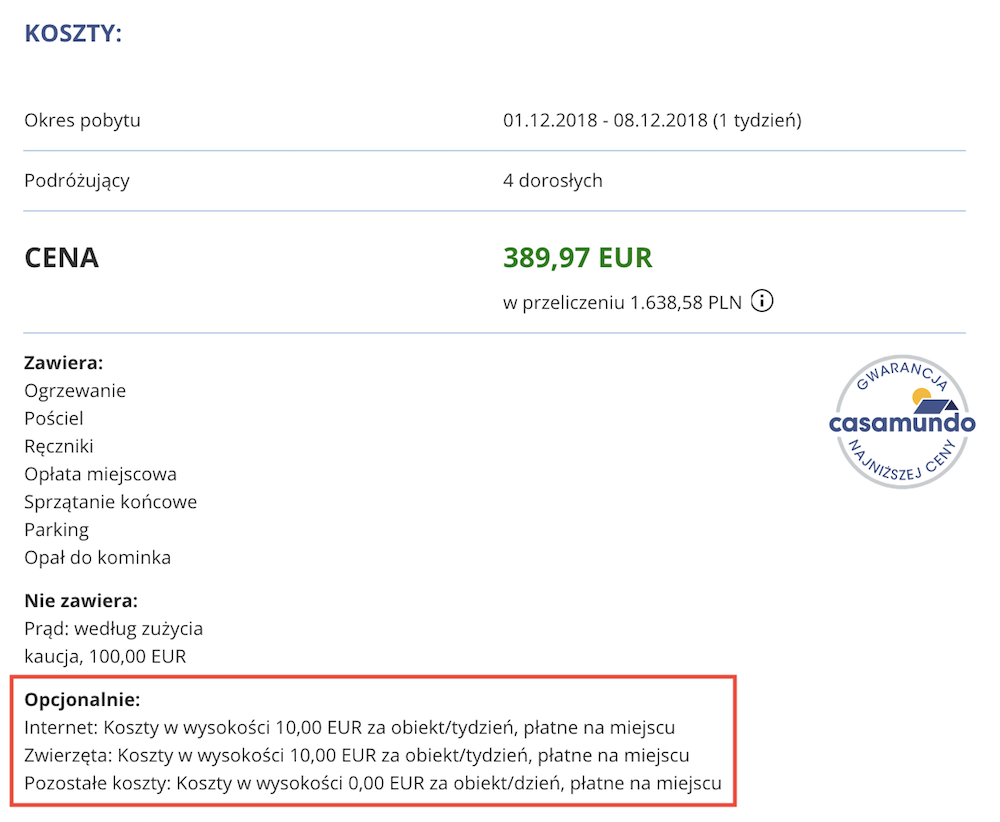The height and width of the screenshot is (822, 1000).
Task: Click the casamundo lowest price guarantee badge
Action: (x=901, y=422)
